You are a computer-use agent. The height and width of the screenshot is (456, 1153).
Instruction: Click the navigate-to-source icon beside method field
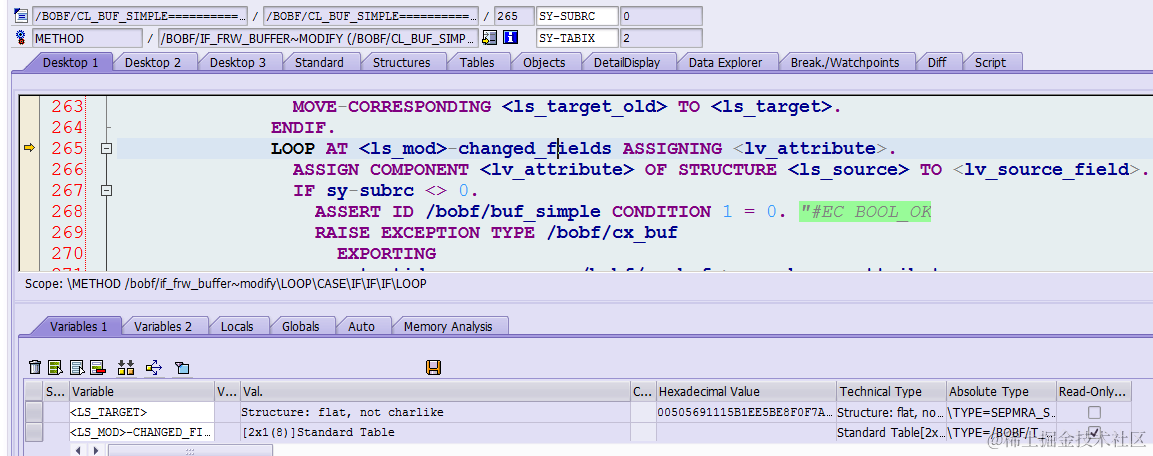pyautogui.click(x=490, y=38)
